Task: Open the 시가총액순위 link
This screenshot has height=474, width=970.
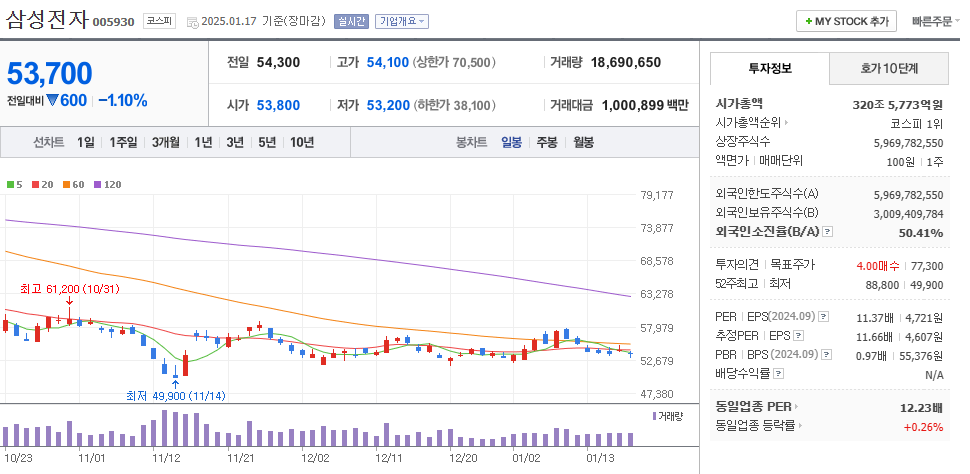Action: pyautogui.click(x=752, y=123)
